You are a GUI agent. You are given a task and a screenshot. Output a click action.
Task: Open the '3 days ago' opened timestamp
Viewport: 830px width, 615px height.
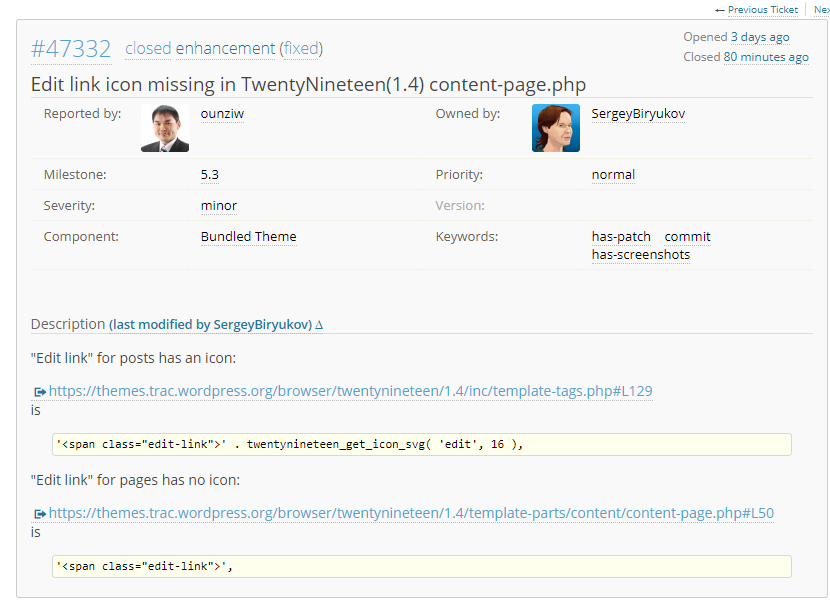pyautogui.click(x=759, y=37)
